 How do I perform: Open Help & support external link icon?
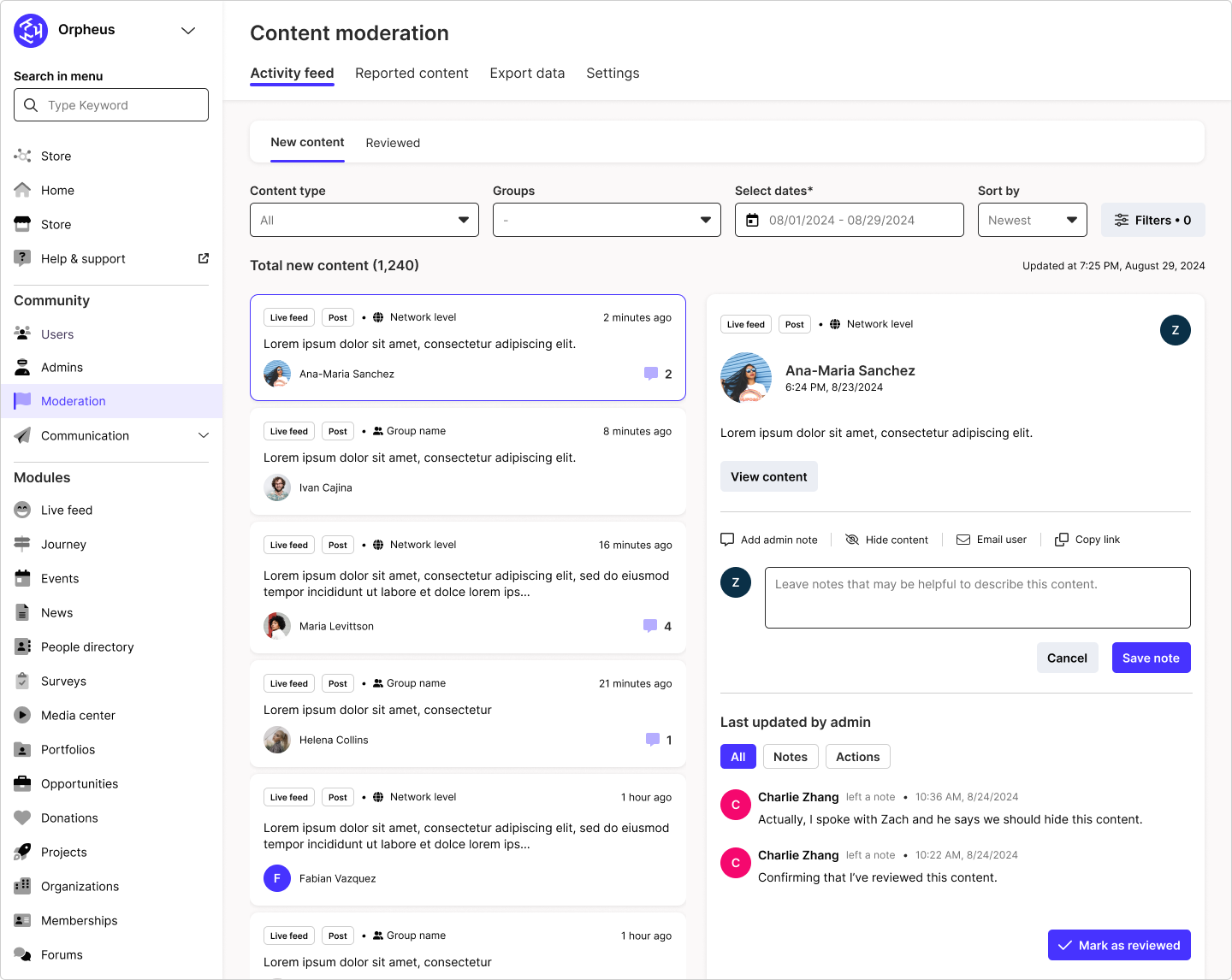(x=204, y=258)
